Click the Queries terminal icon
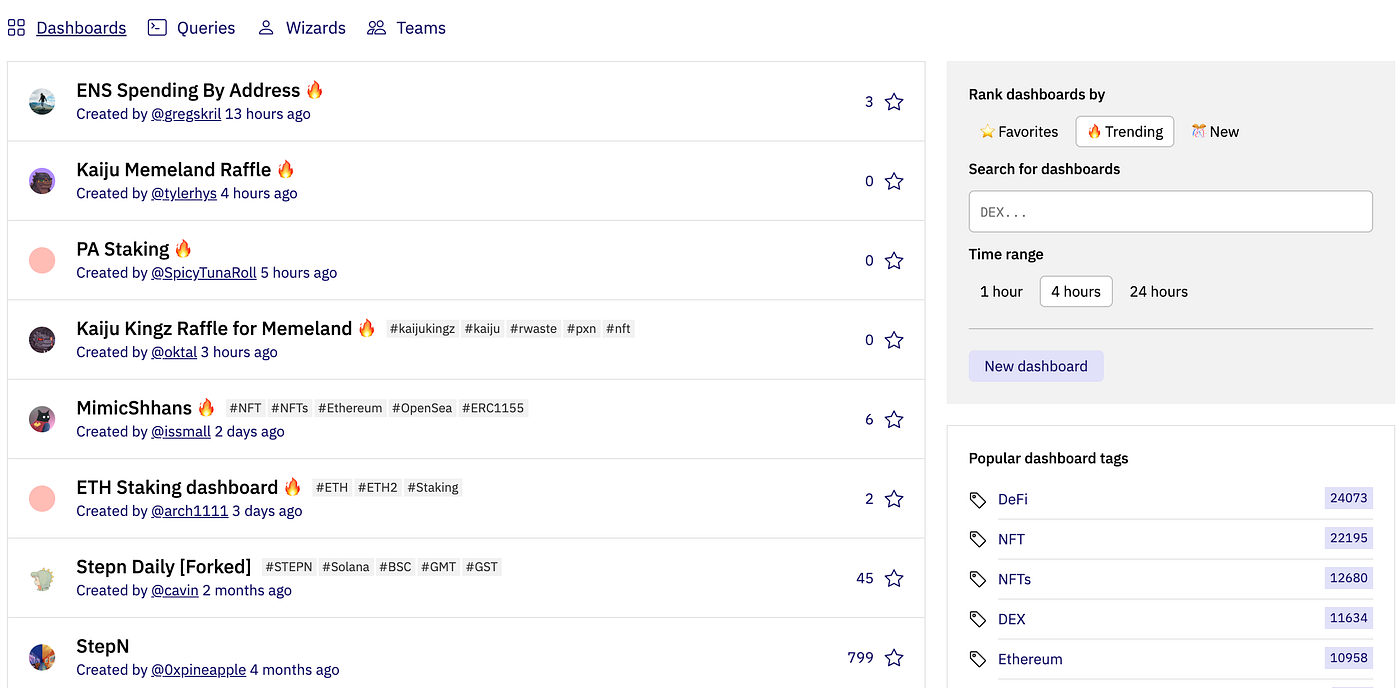Image resolution: width=1400 pixels, height=688 pixels. click(x=156, y=28)
